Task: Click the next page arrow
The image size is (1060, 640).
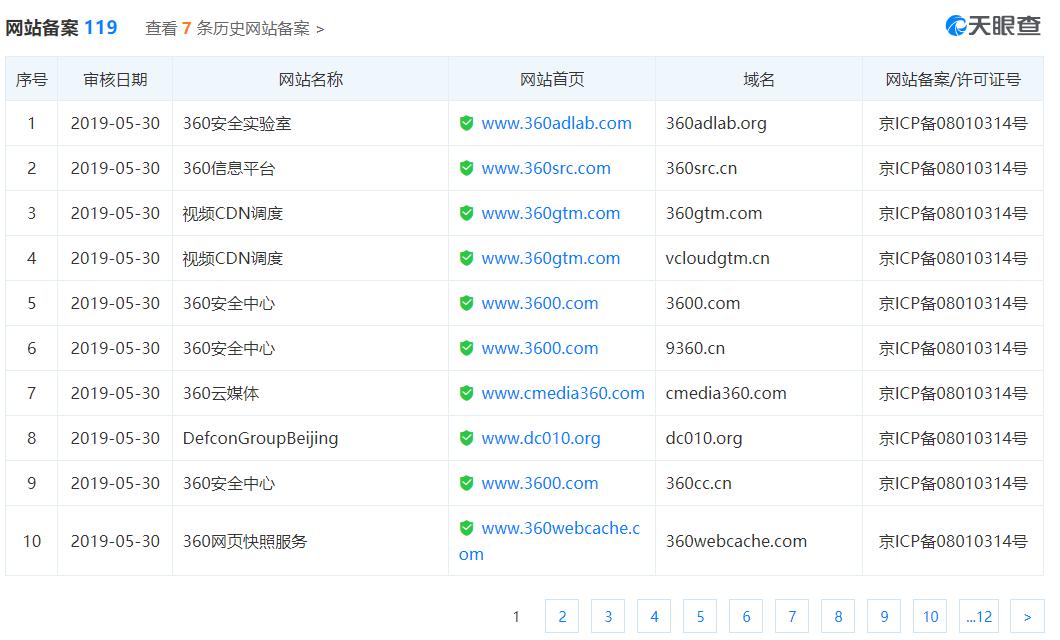Action: (x=1026, y=616)
